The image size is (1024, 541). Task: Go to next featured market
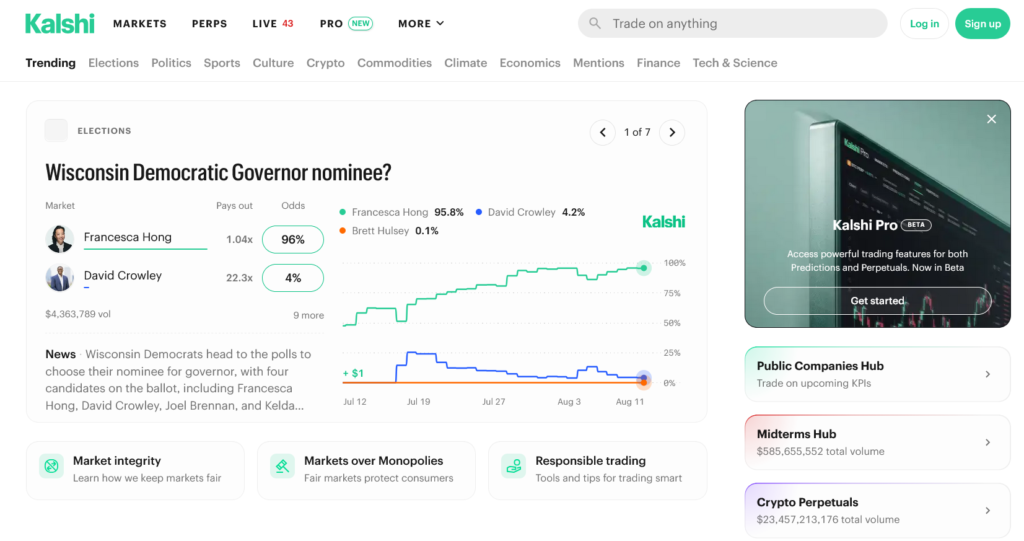pos(672,132)
